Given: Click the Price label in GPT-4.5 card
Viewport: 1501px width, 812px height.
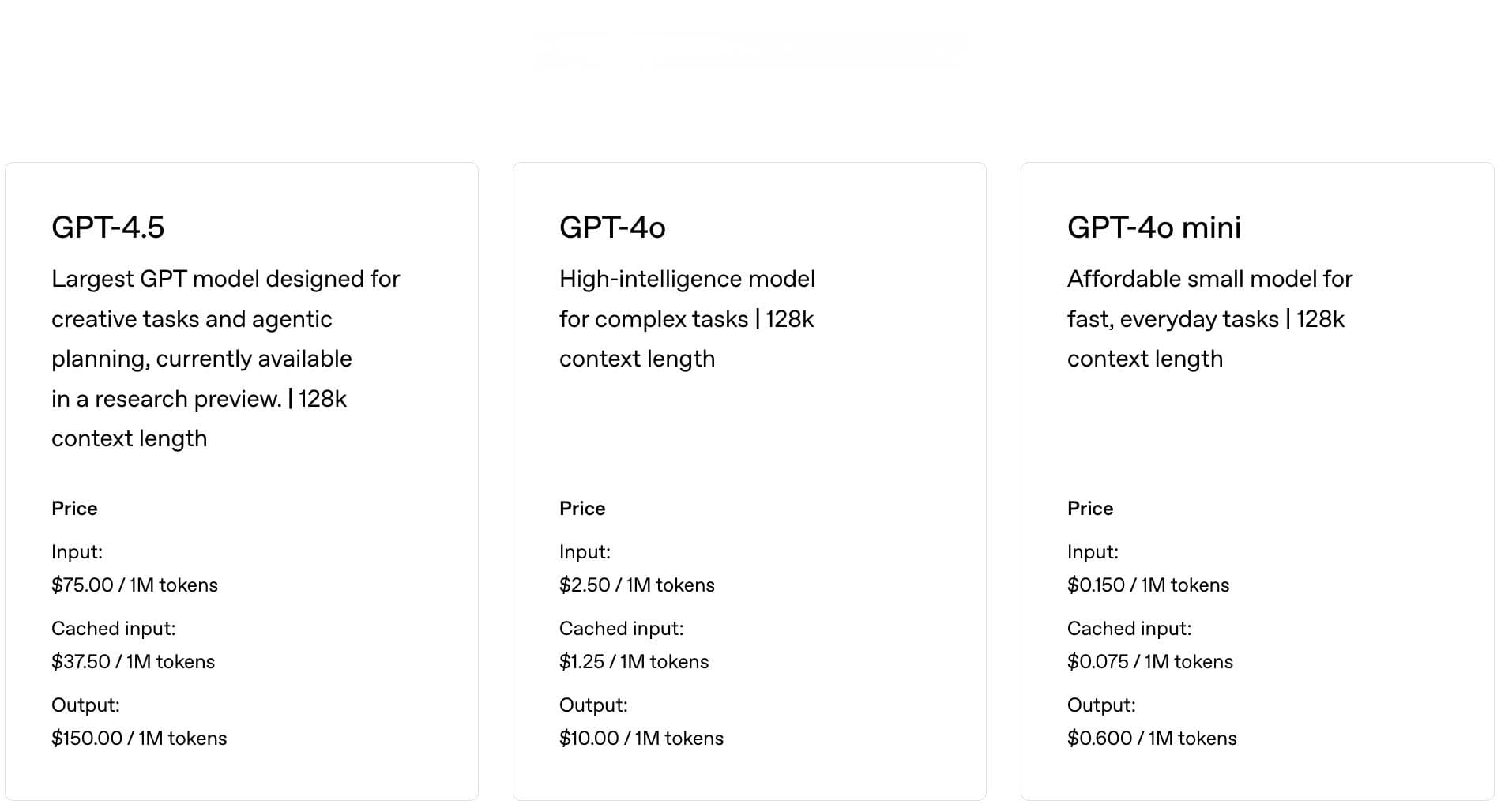Looking at the screenshot, I should coord(74,508).
